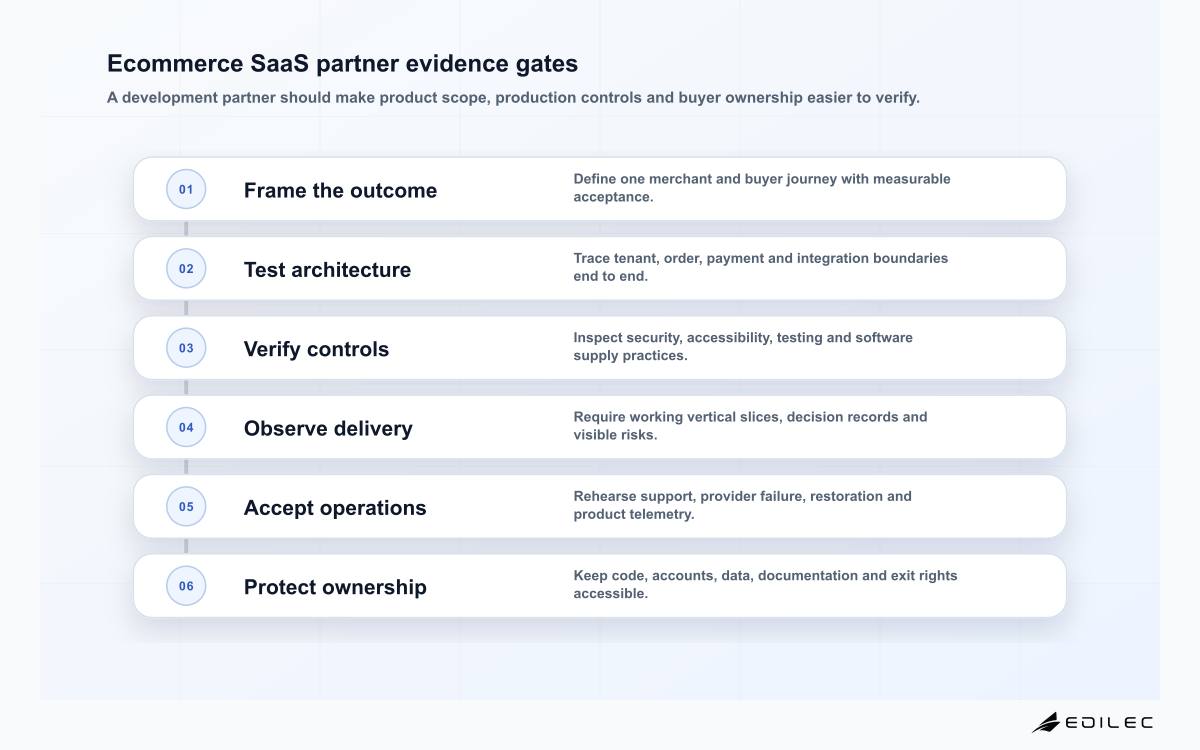Select the Accept operations heading

335,507
